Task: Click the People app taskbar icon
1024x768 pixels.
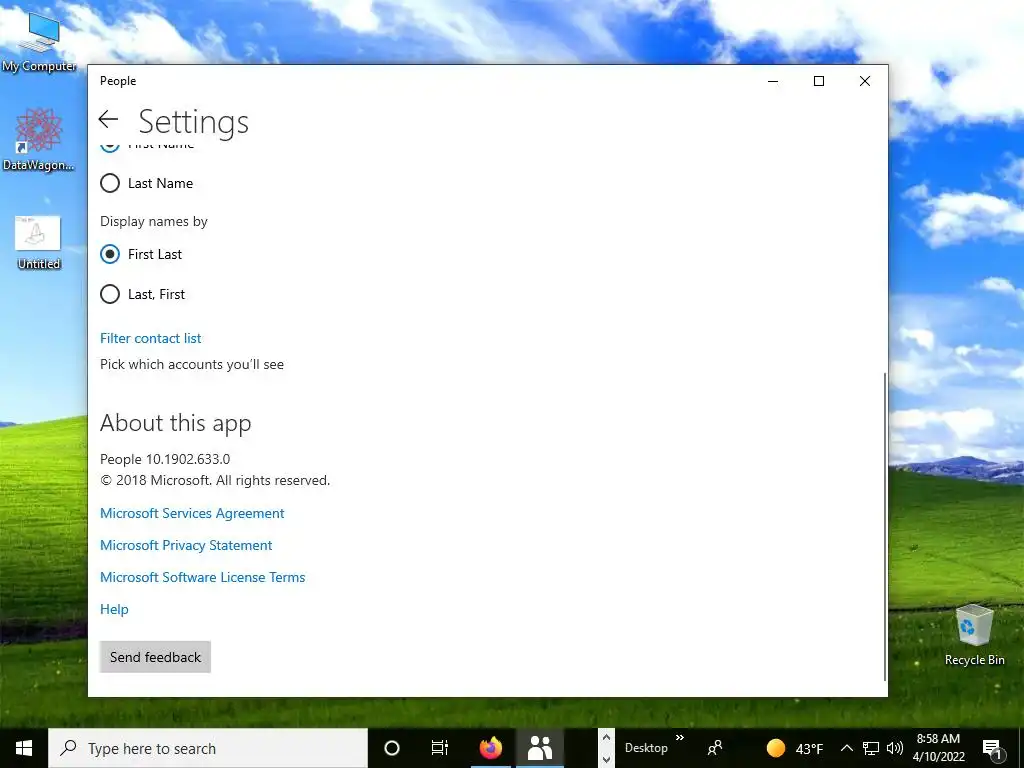Action: [x=540, y=748]
